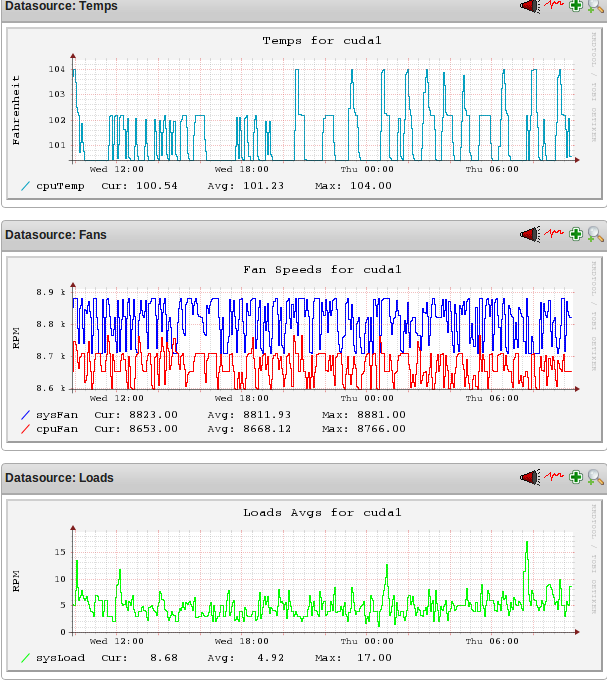Click the red pulse-line icon in Fans header

[554, 233]
